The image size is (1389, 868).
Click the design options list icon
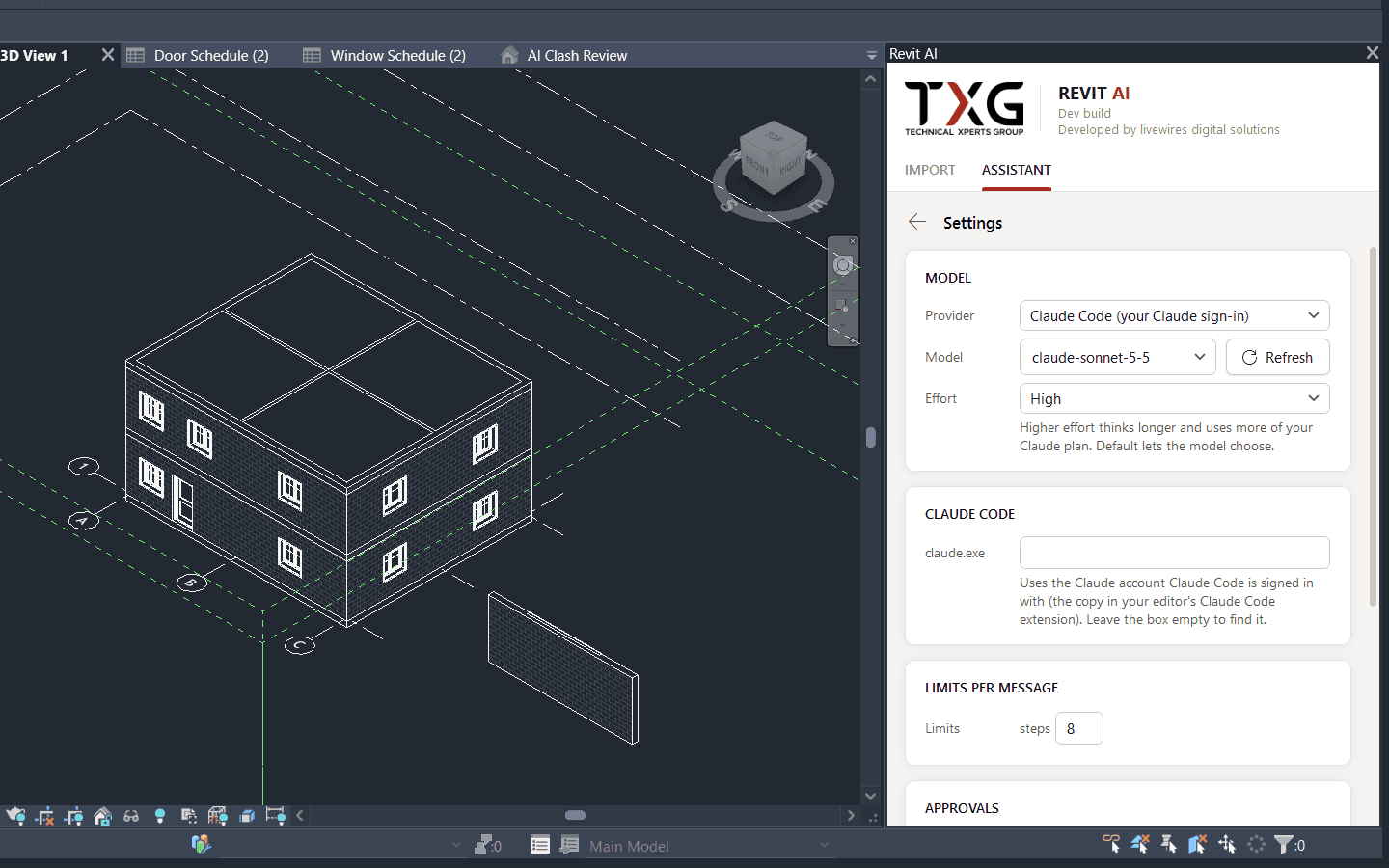[x=540, y=845]
